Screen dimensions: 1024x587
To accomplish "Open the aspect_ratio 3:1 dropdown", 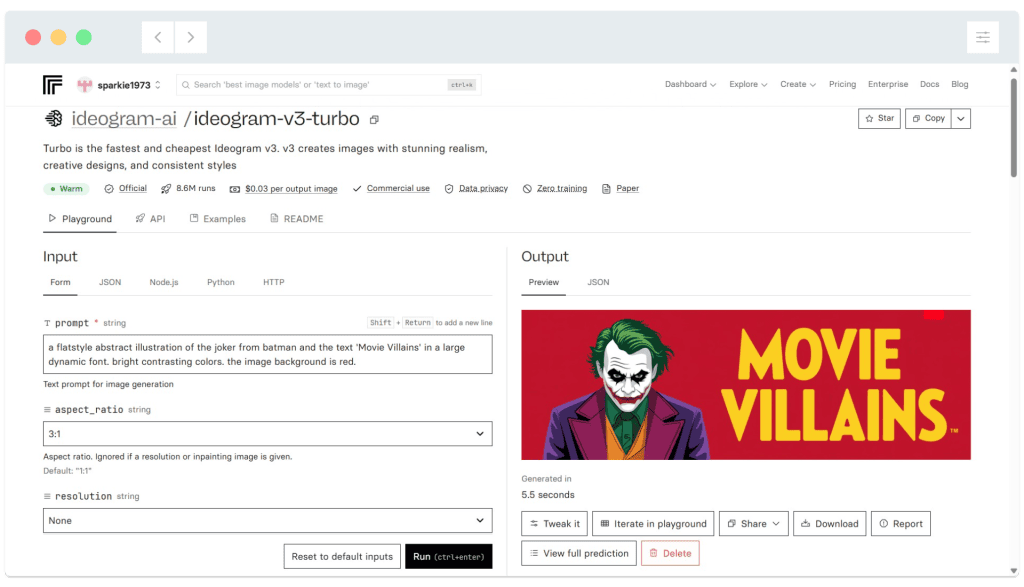I will point(268,434).
